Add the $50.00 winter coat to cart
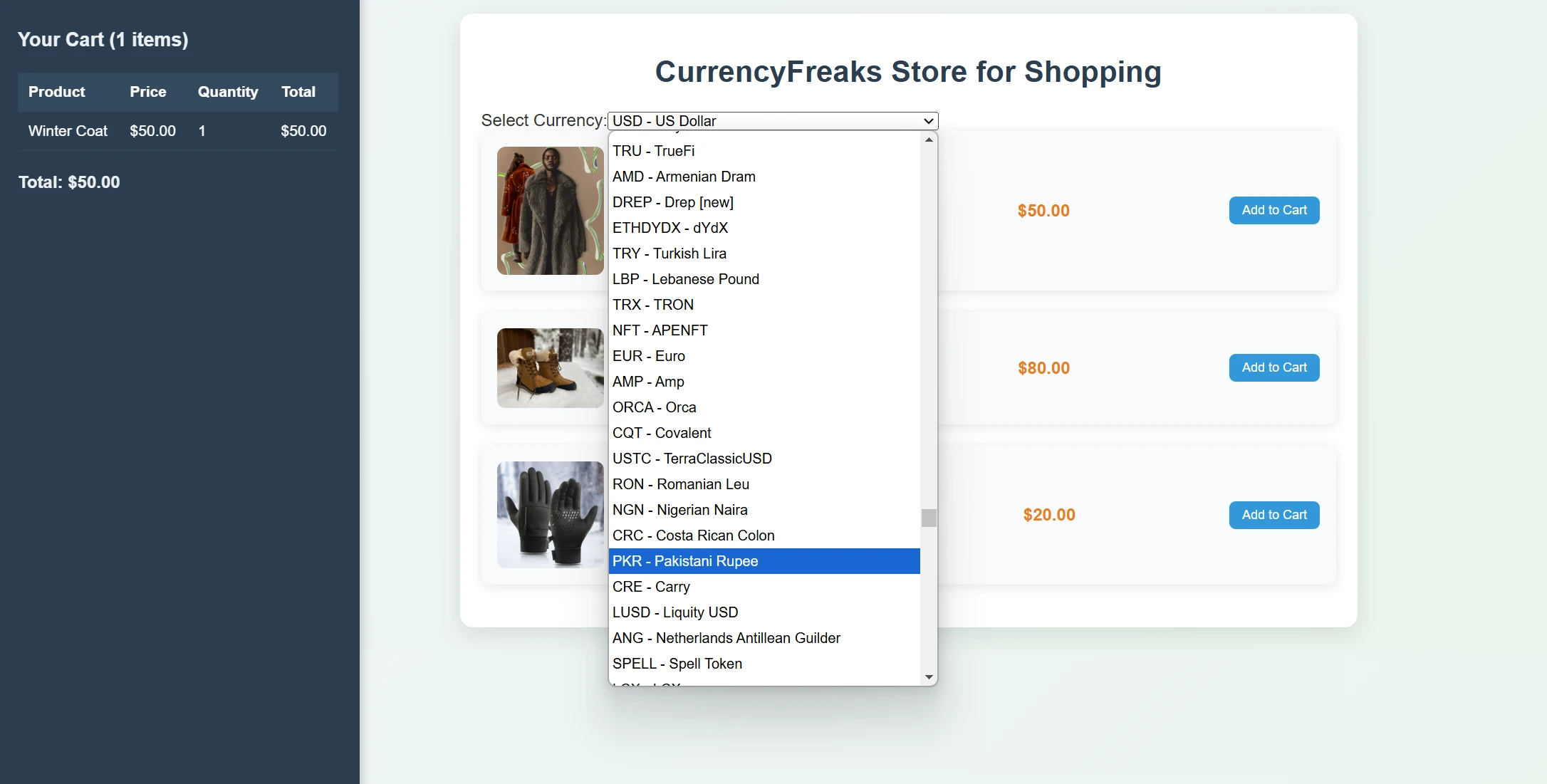Viewport: 1547px width, 784px height. click(x=1273, y=210)
